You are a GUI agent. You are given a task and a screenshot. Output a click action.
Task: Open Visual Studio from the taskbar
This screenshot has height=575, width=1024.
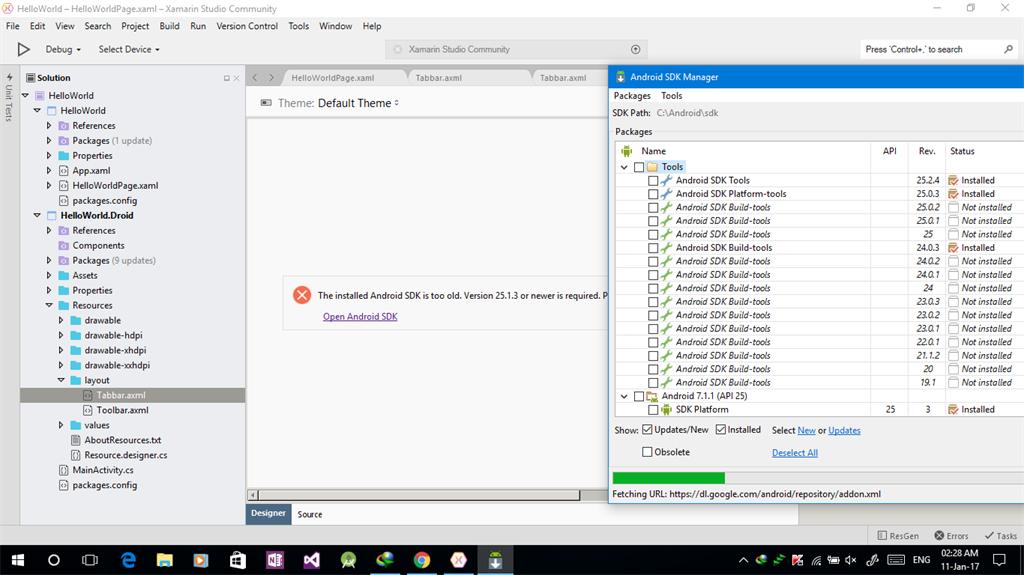point(312,560)
